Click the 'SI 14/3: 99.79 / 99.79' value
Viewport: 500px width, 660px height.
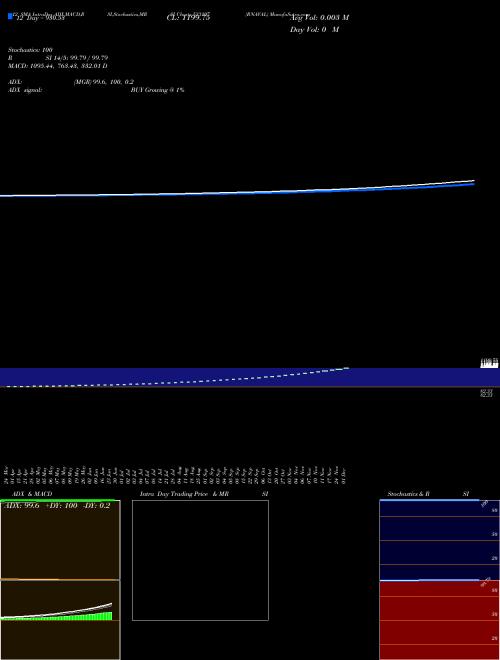77,58
